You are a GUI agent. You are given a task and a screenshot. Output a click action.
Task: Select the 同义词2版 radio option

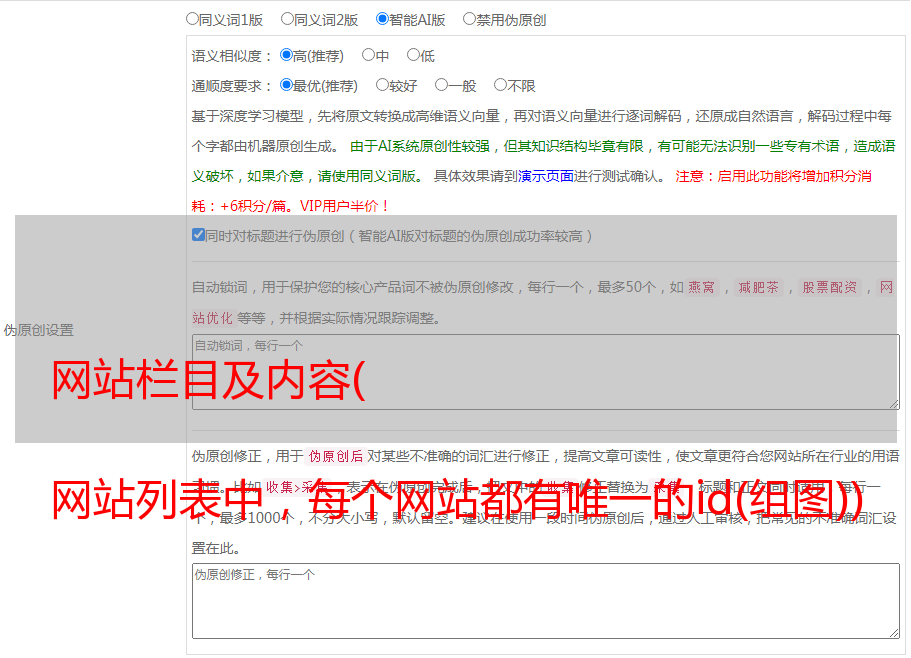point(287,19)
